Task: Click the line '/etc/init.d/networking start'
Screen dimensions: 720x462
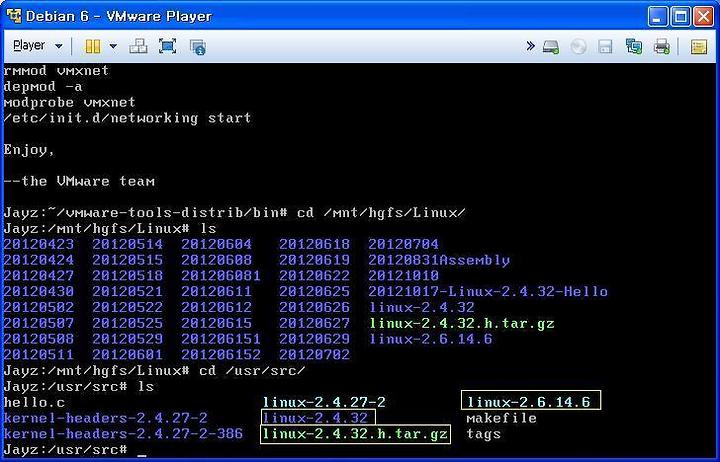Action: coord(127,118)
